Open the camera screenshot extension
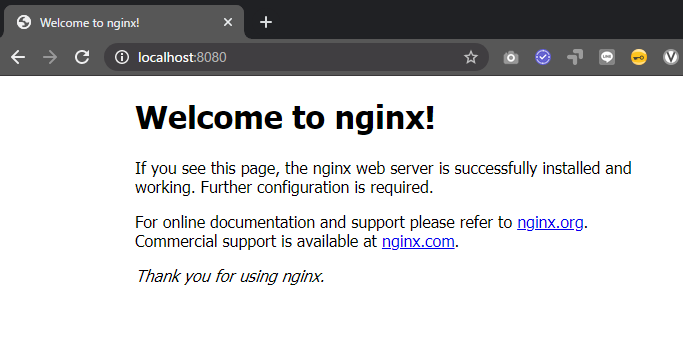This screenshot has width=683, height=361. click(x=511, y=57)
